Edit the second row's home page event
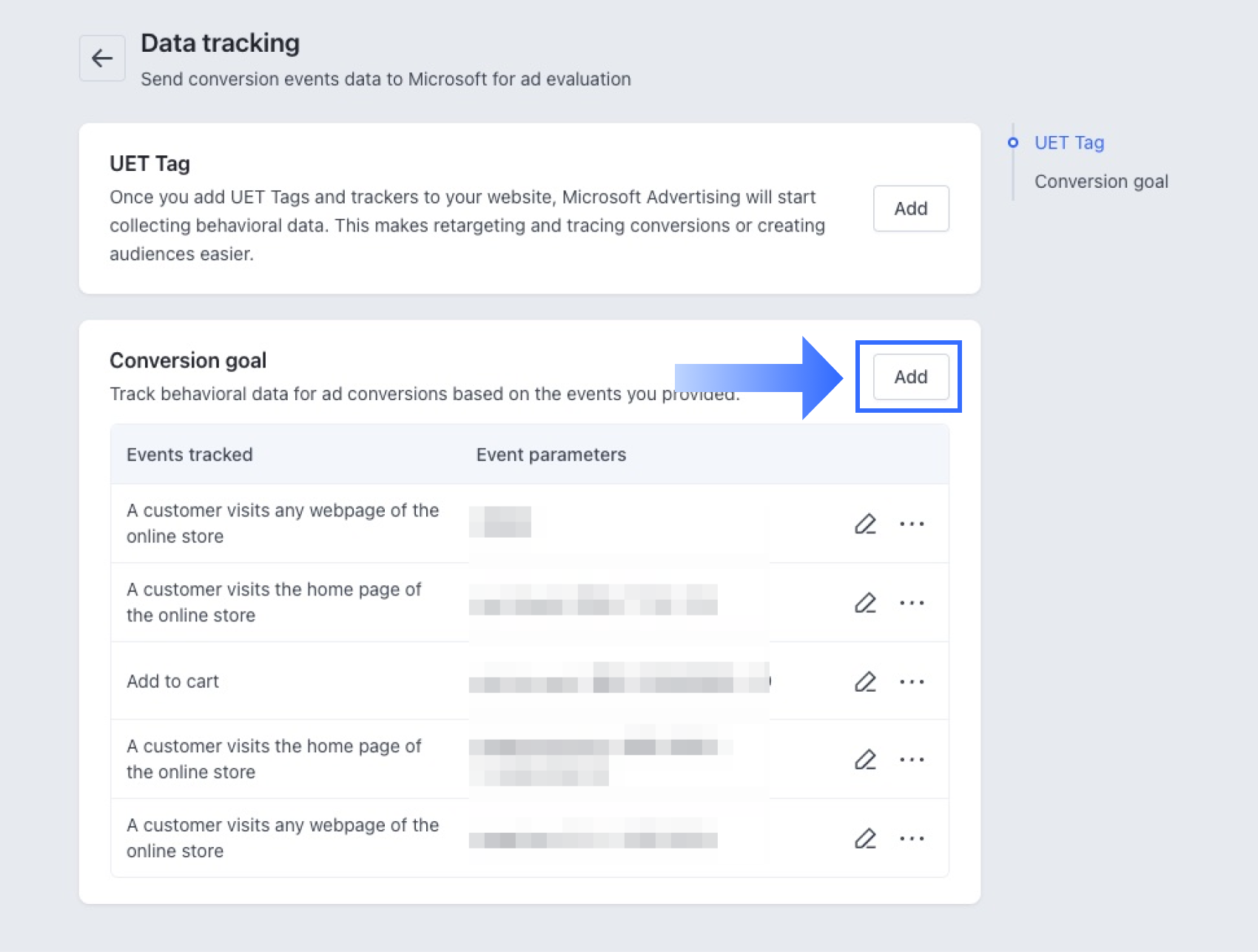1258x952 pixels. [x=865, y=603]
